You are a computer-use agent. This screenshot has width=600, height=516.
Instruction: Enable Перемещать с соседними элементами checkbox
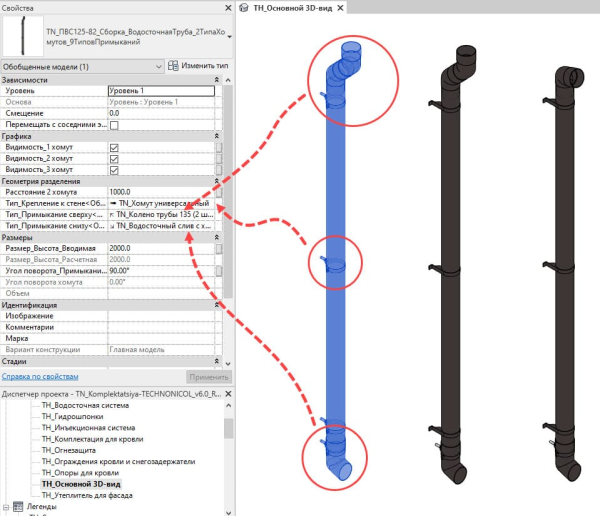pyautogui.click(x=114, y=125)
